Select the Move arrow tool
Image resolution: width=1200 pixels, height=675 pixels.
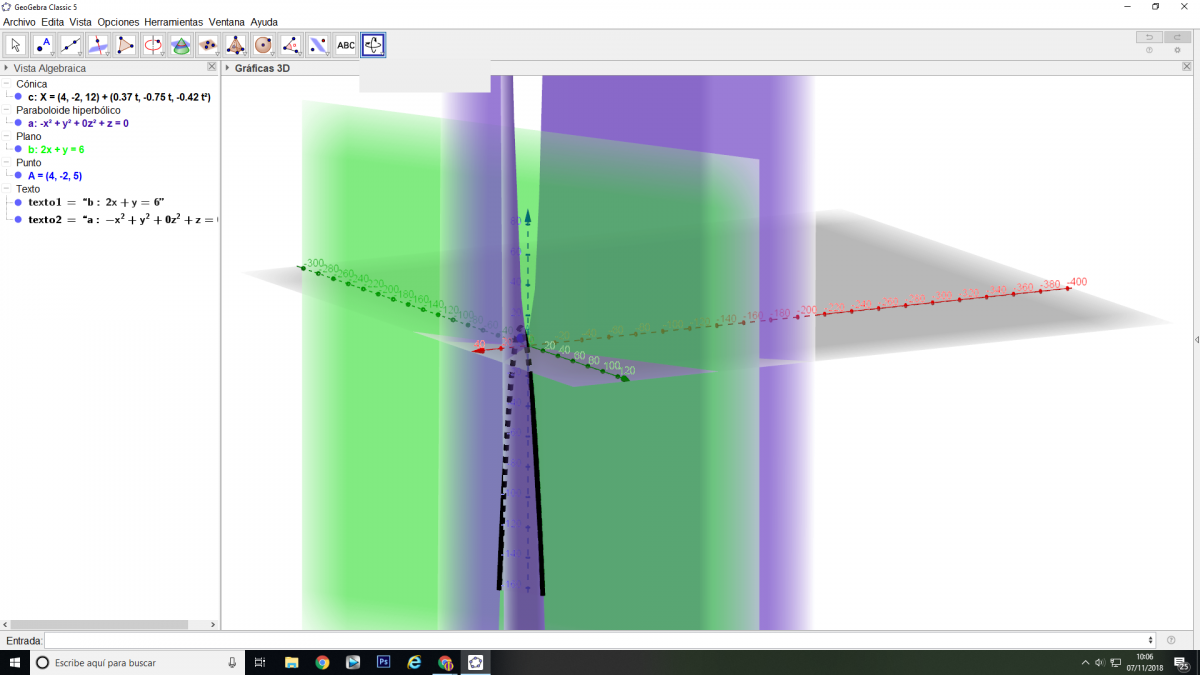[16, 45]
